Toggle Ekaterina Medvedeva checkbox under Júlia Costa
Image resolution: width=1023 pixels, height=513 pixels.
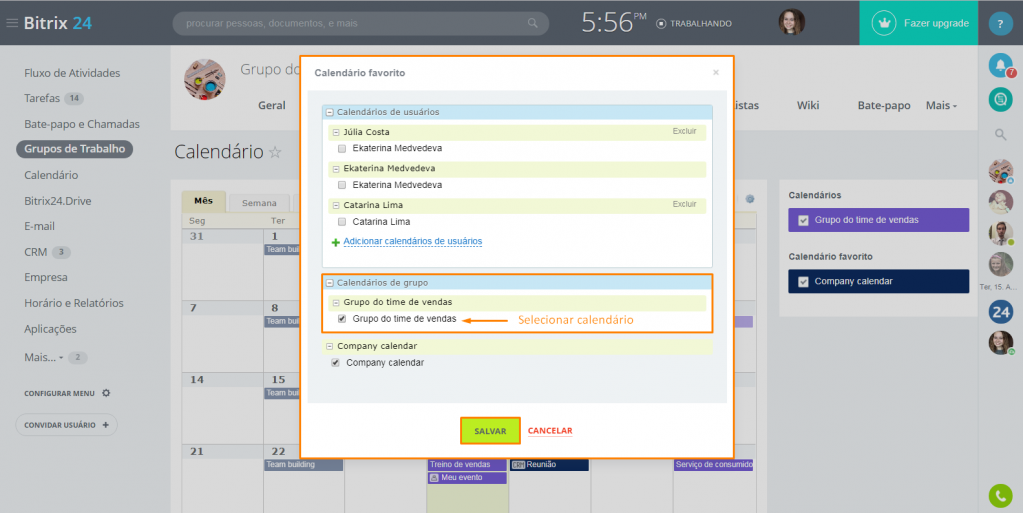coord(342,149)
